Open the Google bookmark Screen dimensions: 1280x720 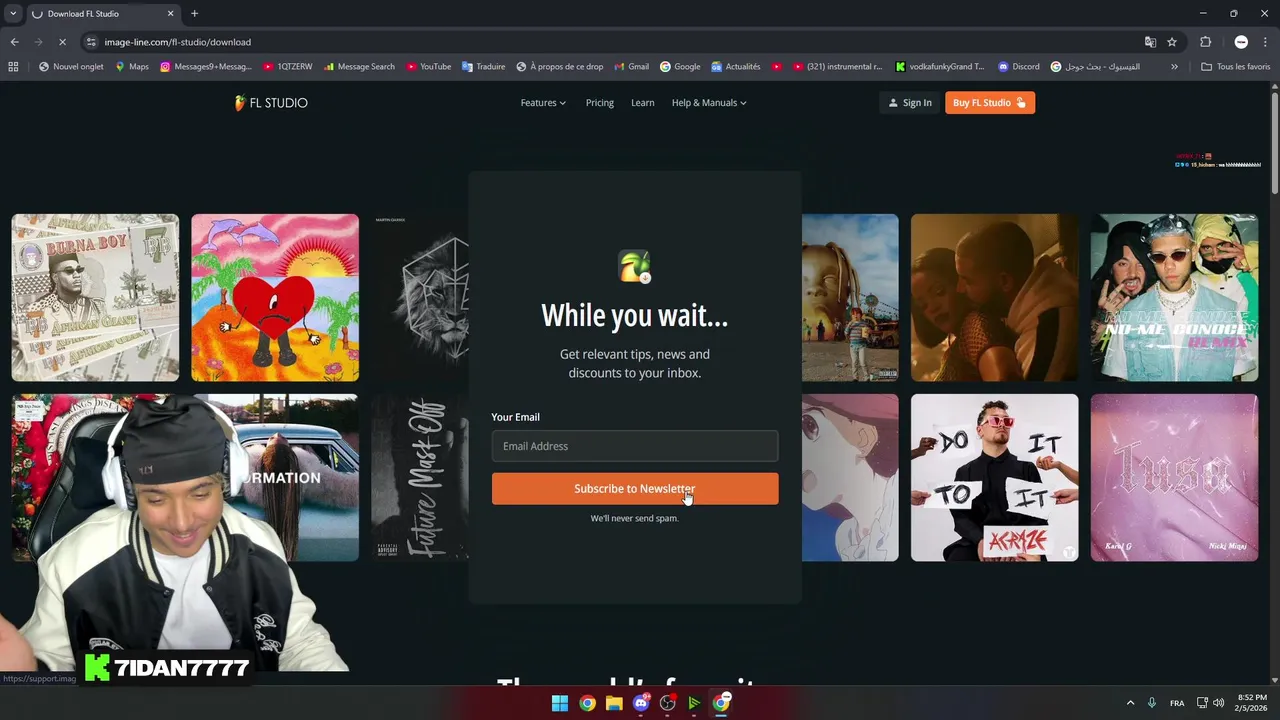click(680, 67)
